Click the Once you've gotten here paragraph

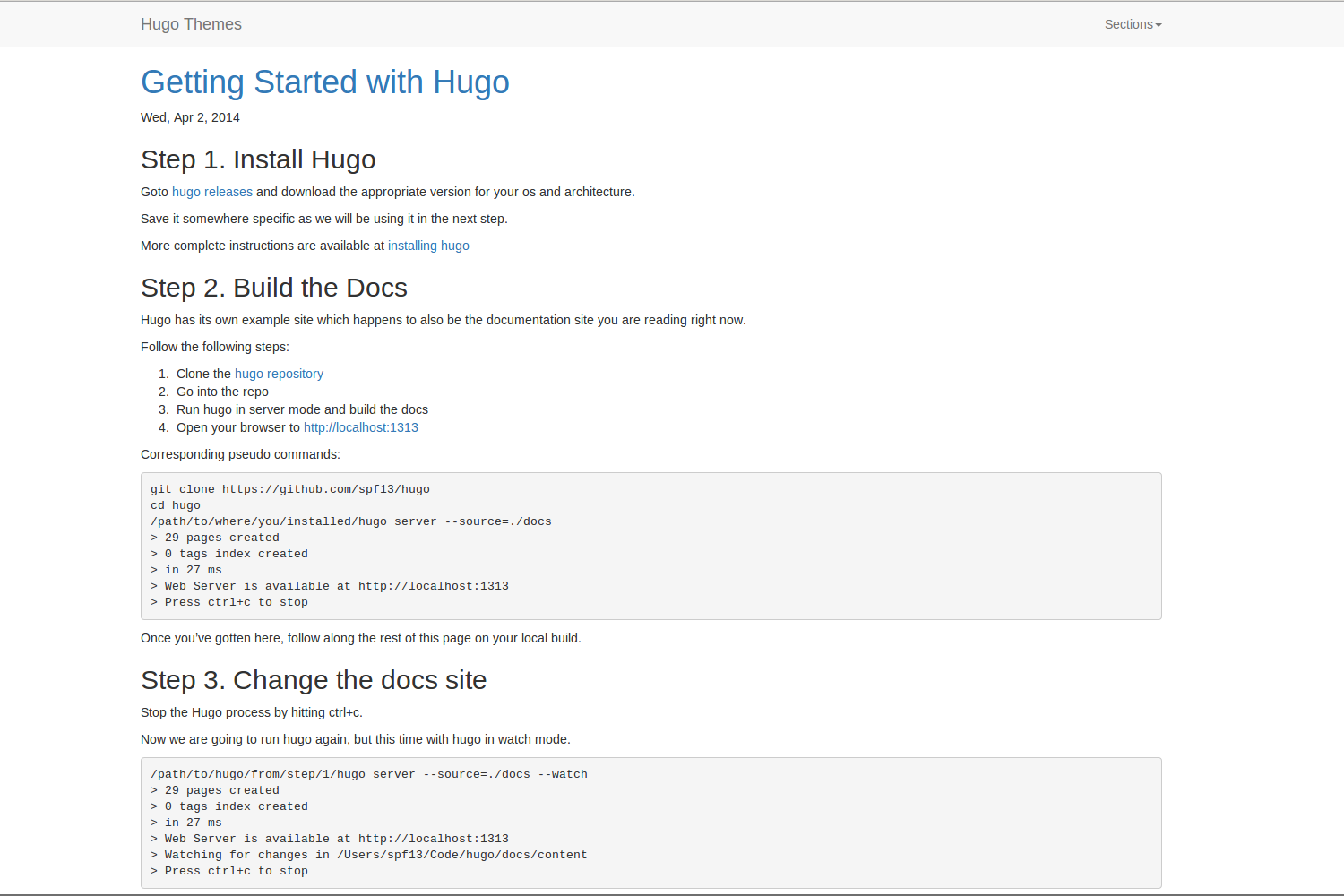click(360, 638)
